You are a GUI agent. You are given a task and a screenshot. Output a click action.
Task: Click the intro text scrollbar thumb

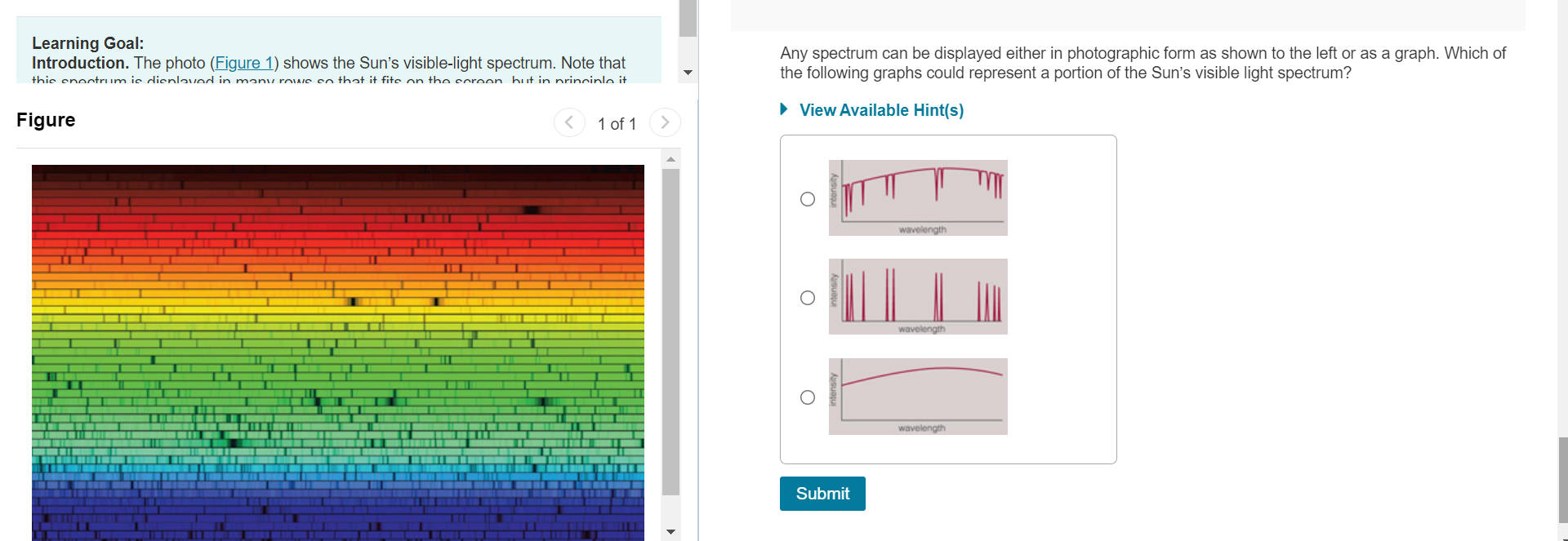(x=688, y=18)
